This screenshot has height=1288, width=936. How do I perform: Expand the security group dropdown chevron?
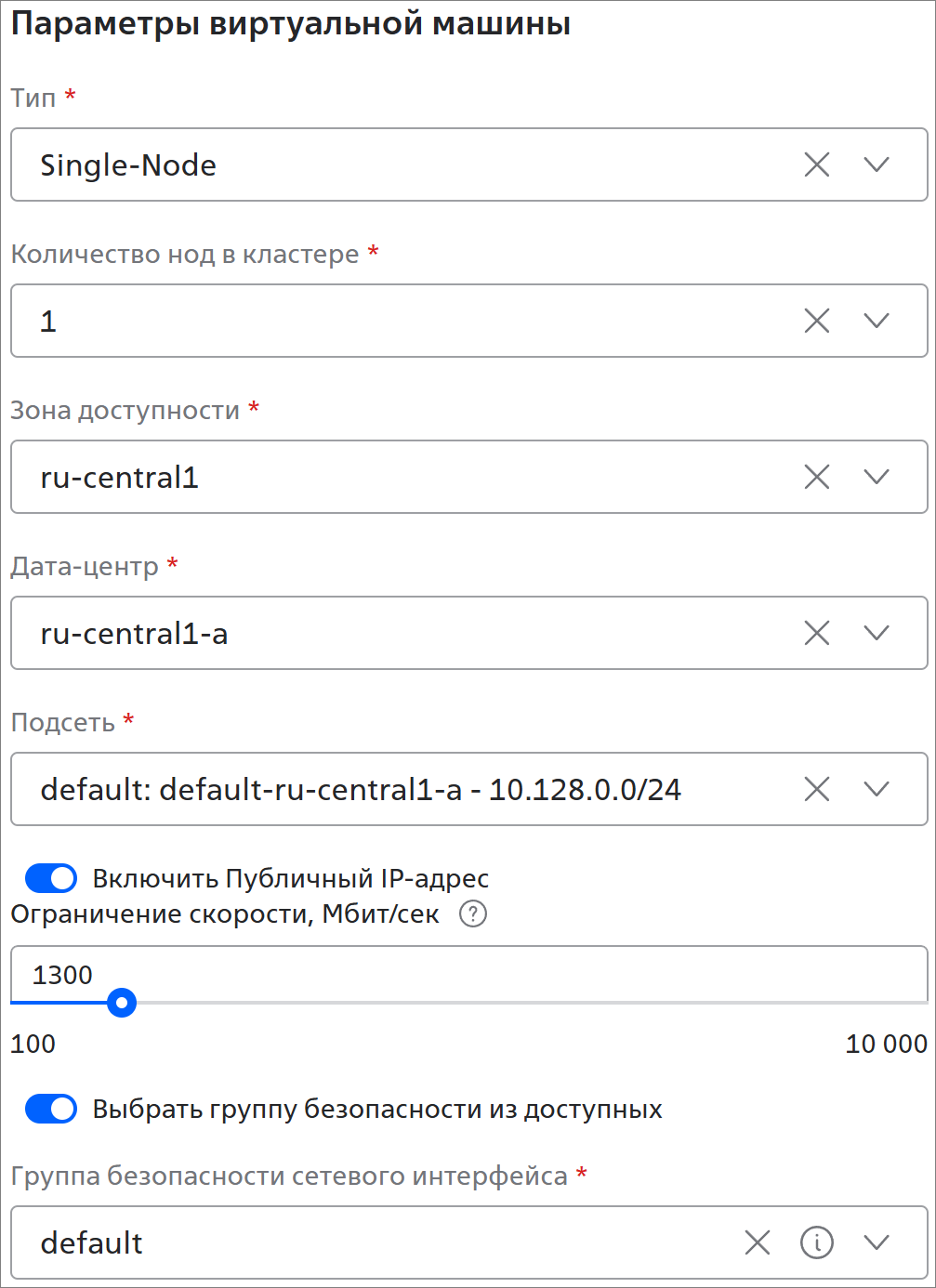[877, 1242]
